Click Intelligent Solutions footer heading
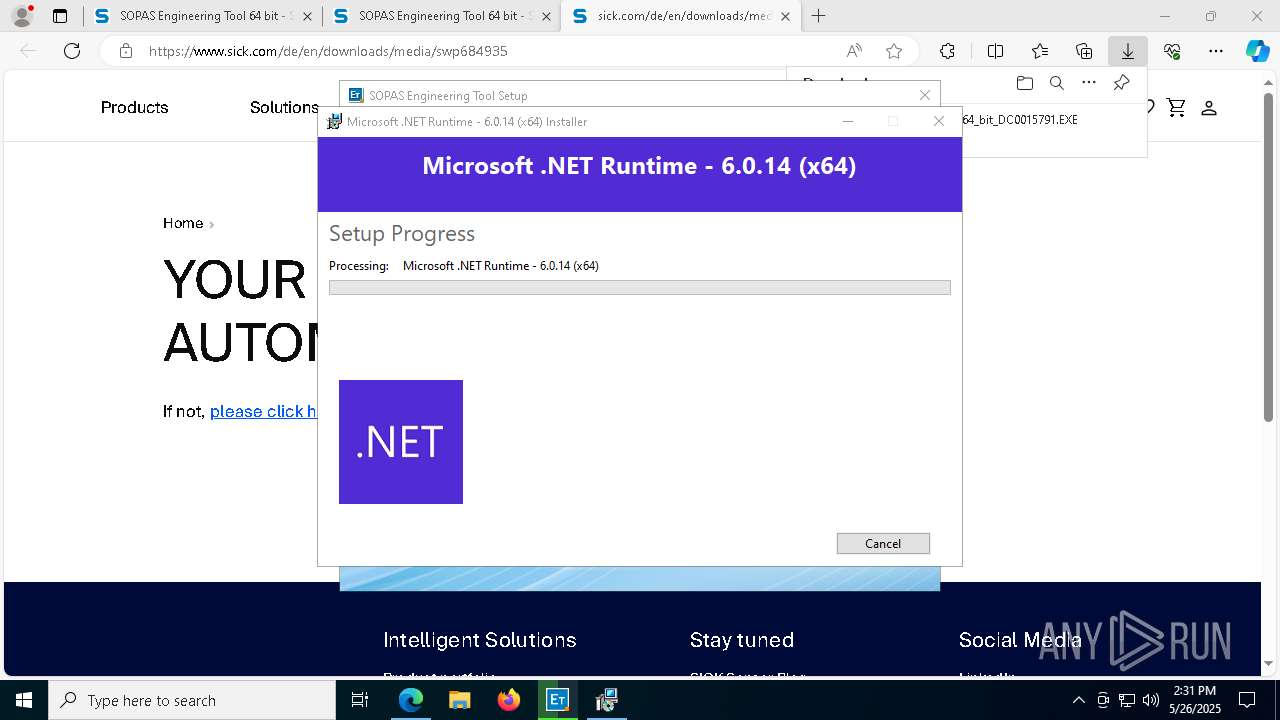 (x=480, y=640)
